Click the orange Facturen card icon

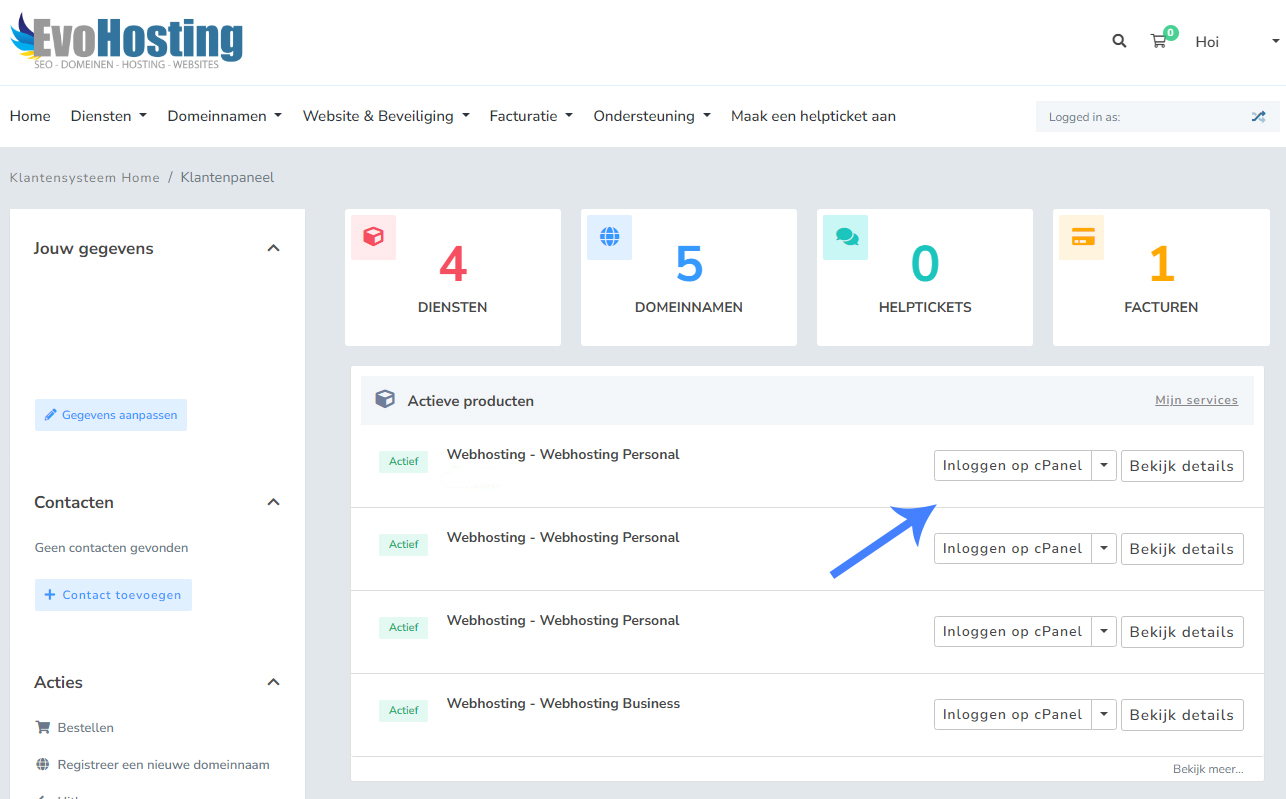(1082, 237)
